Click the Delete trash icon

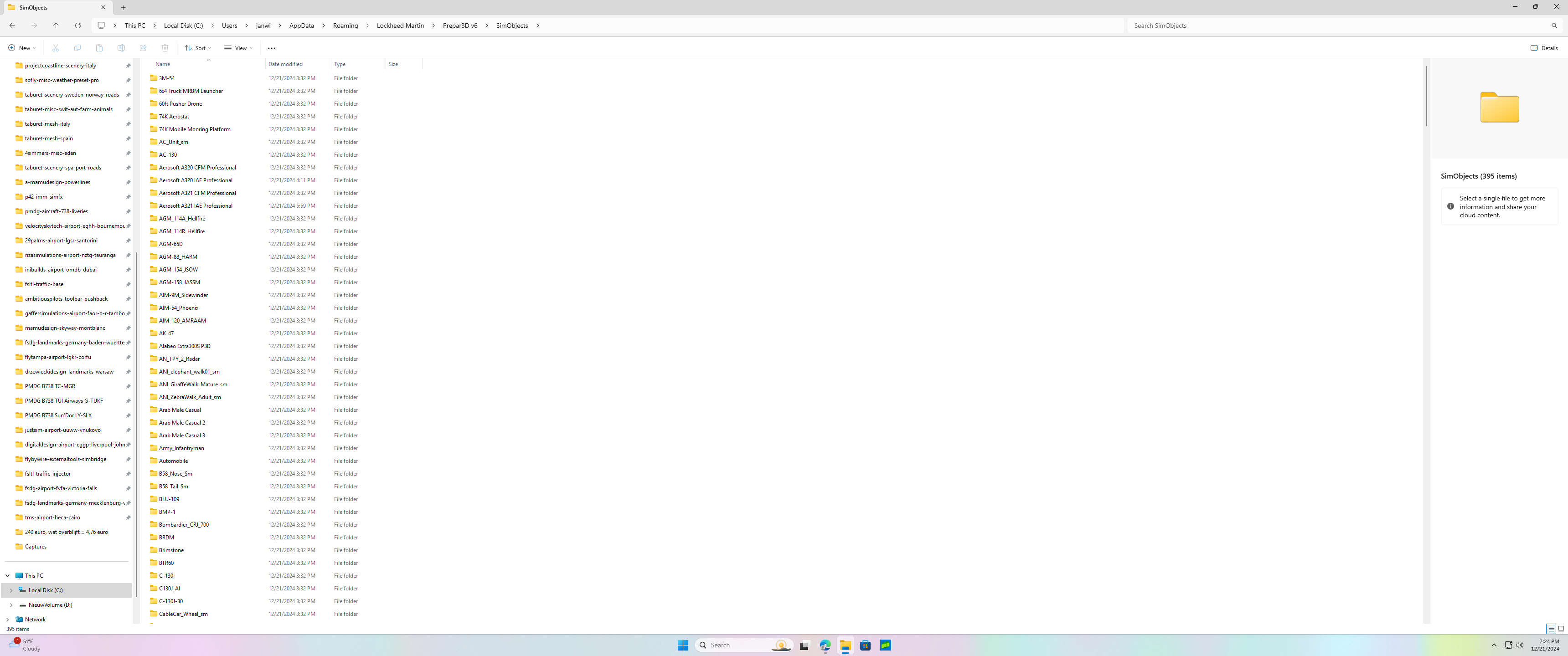(x=165, y=48)
